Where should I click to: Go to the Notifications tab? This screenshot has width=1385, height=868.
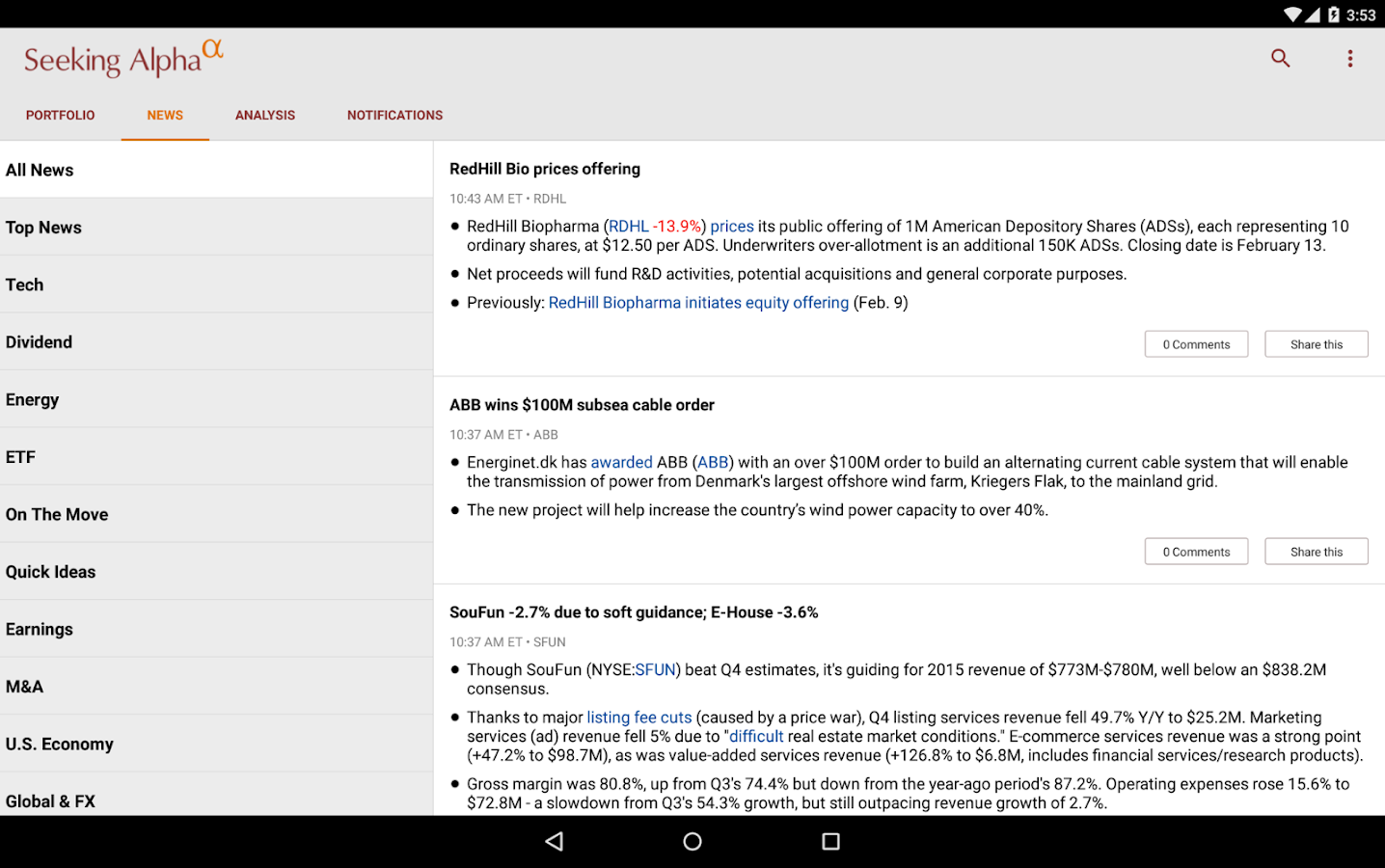click(x=395, y=115)
